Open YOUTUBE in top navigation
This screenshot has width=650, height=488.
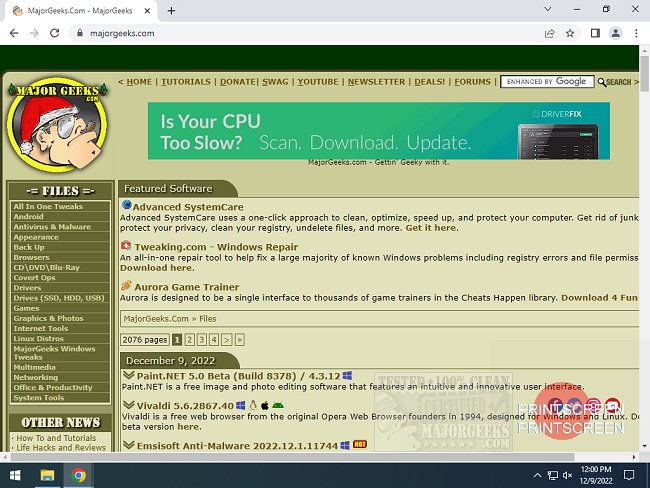[x=318, y=82]
